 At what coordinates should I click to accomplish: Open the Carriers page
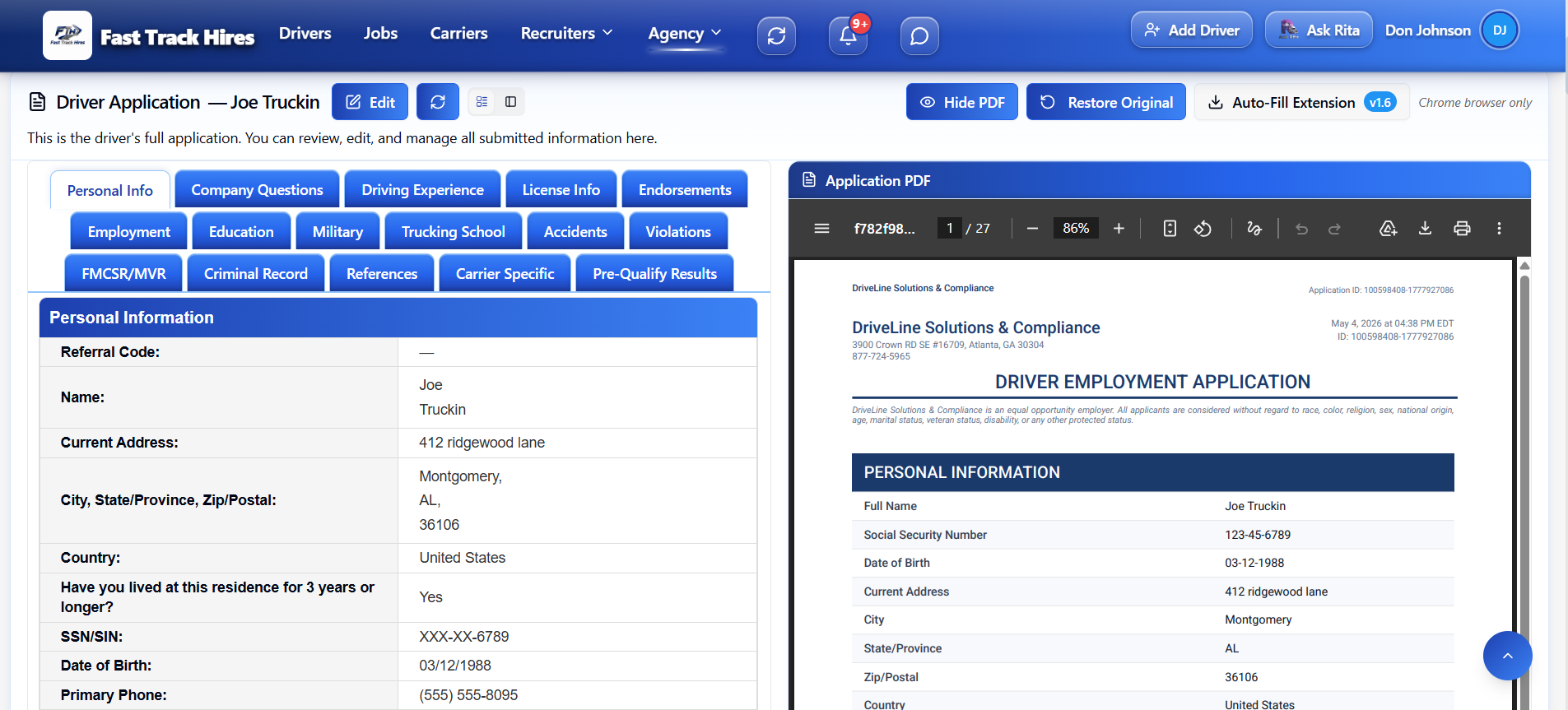point(458,33)
